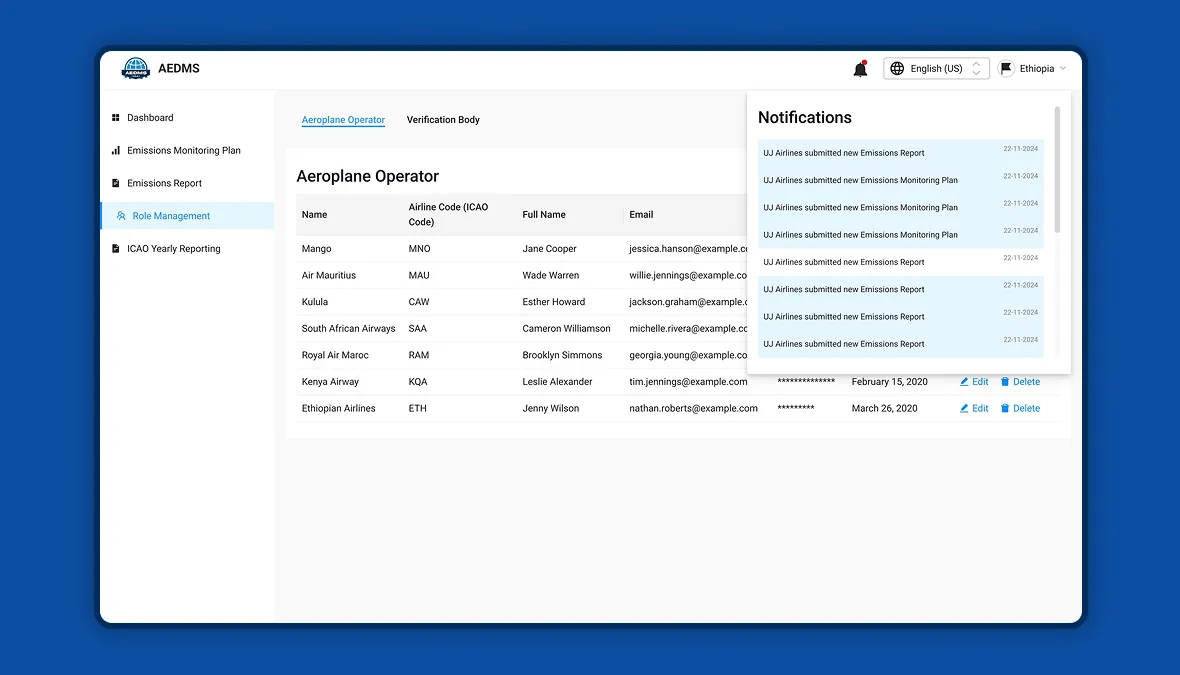The image size is (1180, 675).
Task: Click the Kulula name cell
Action: coord(315,302)
